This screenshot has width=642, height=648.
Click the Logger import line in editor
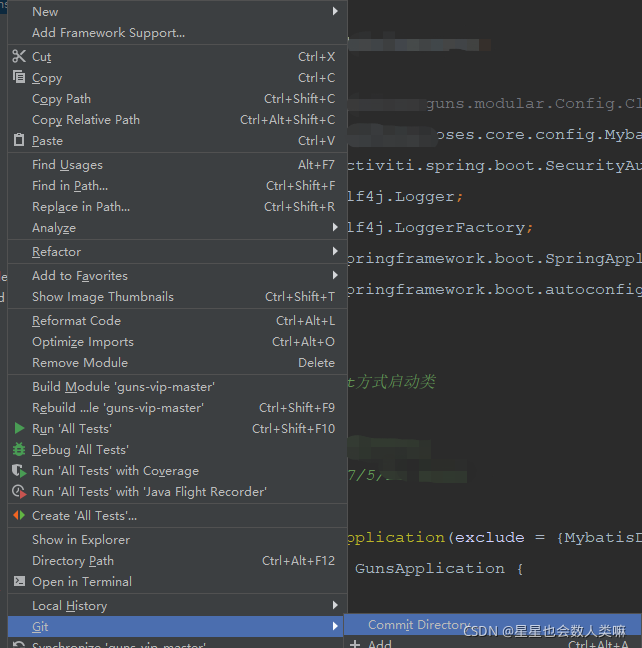pos(405,197)
